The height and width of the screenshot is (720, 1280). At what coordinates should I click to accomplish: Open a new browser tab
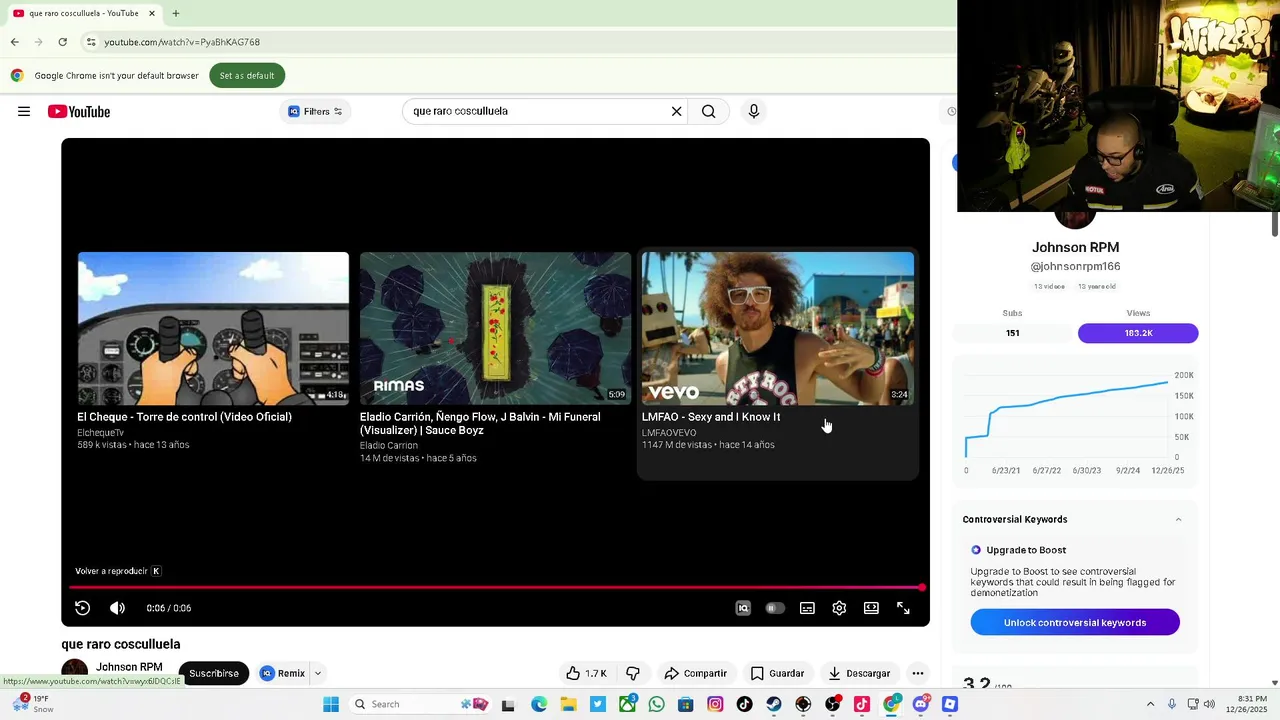pyautogui.click(x=176, y=13)
